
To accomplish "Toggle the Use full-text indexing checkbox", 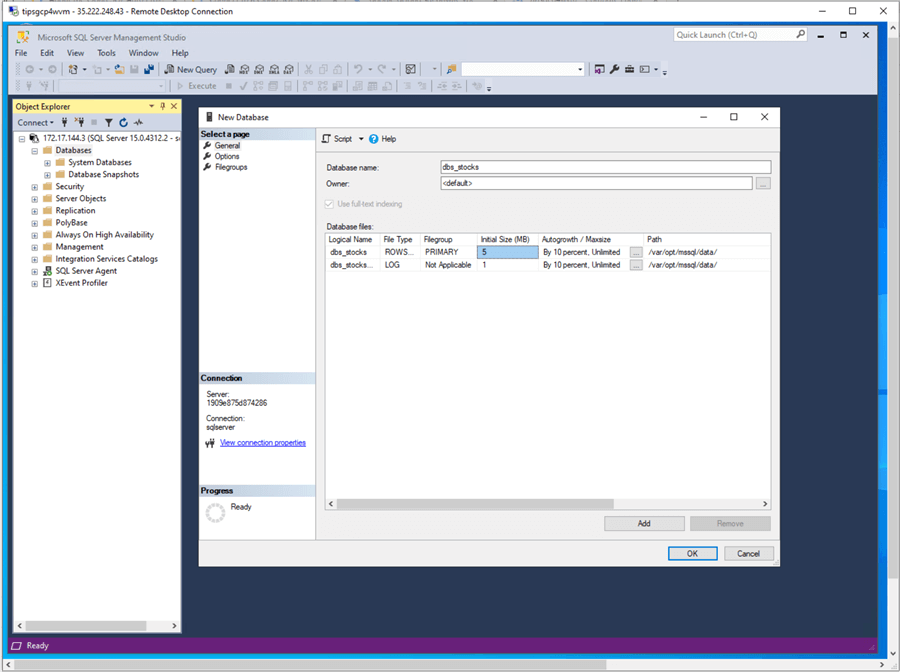I will point(330,204).
